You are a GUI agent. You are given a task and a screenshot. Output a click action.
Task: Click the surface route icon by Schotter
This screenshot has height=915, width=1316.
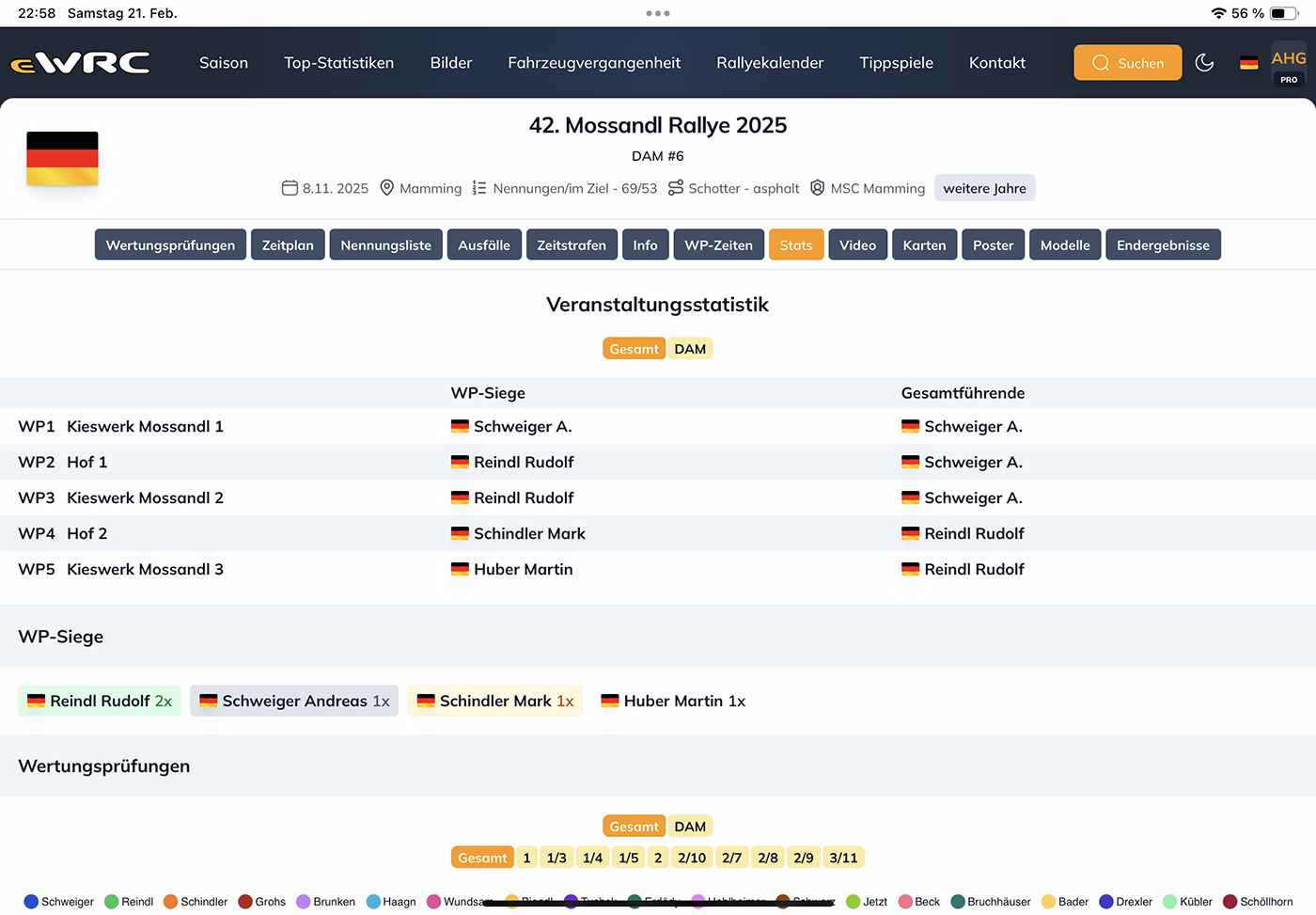[x=675, y=188]
